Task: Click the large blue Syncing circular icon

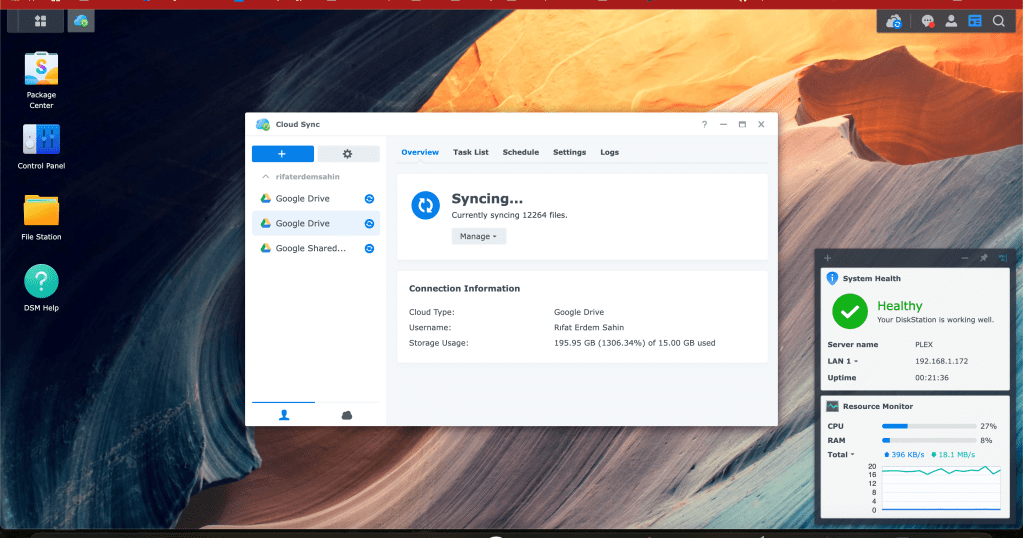Action: [425, 205]
